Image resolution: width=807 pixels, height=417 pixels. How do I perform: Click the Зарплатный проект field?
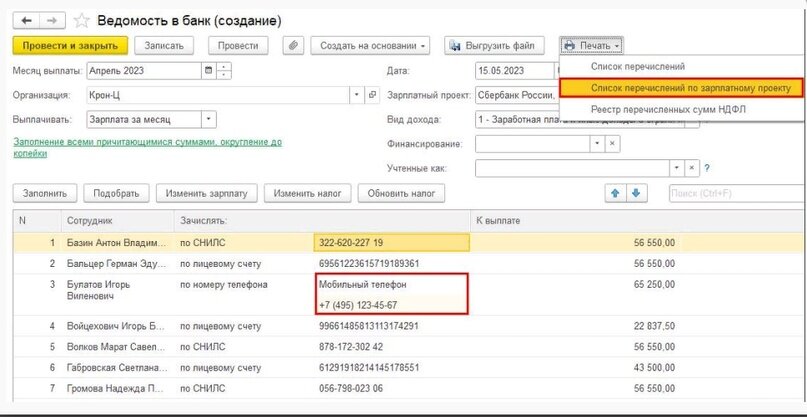[x=517, y=95]
